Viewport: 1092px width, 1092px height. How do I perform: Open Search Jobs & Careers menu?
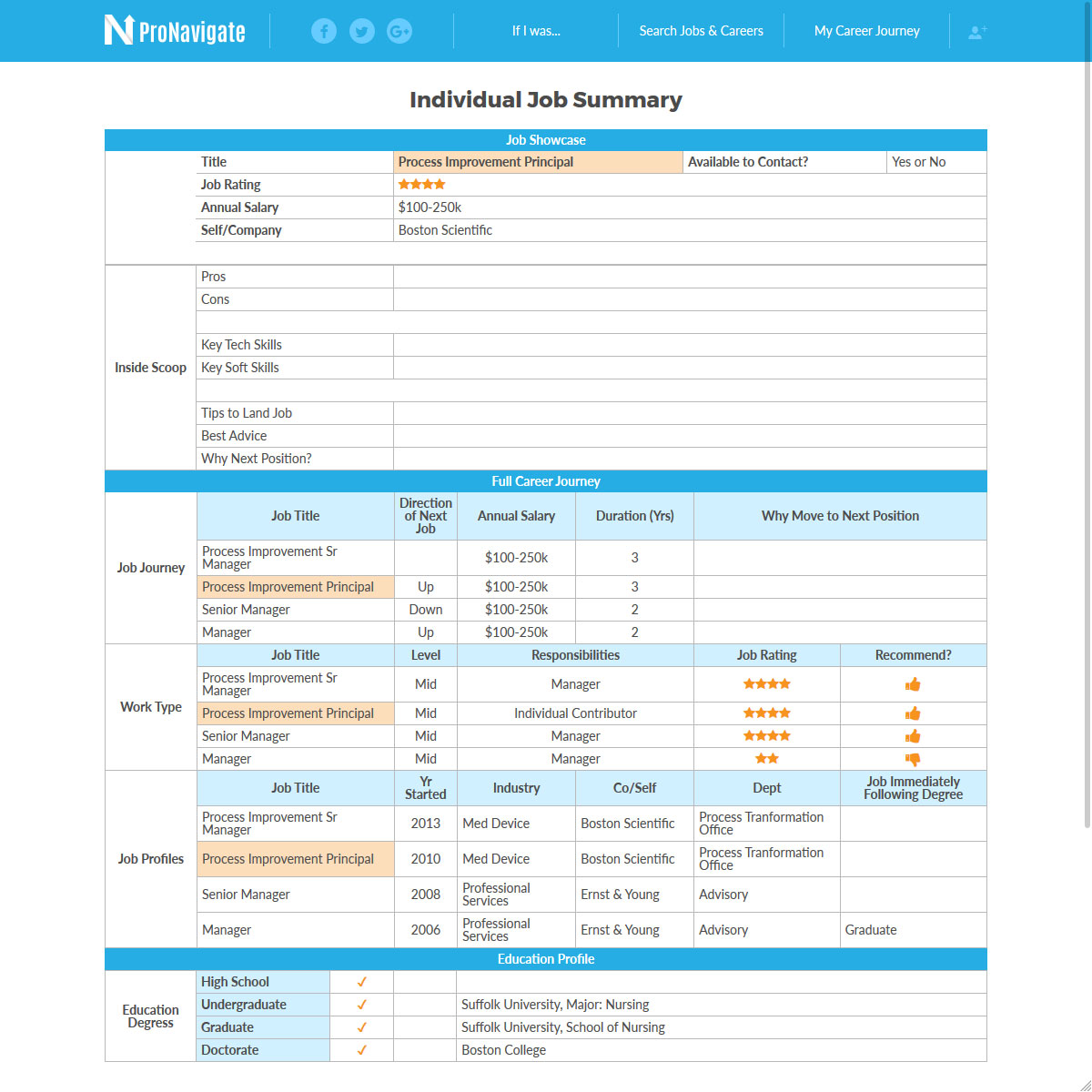[x=701, y=31]
